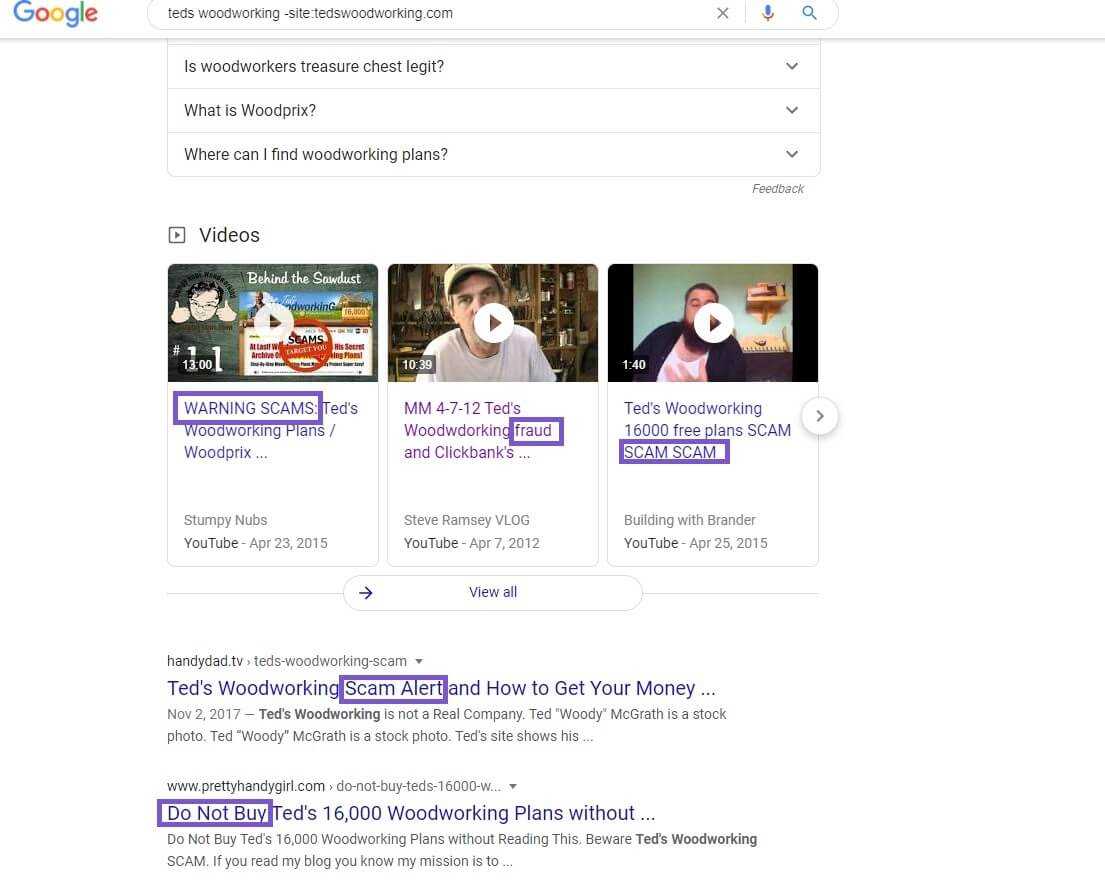This screenshot has width=1105, height=883.
Task: Click 'Stumpy Nubs' channel name
Action: point(226,520)
